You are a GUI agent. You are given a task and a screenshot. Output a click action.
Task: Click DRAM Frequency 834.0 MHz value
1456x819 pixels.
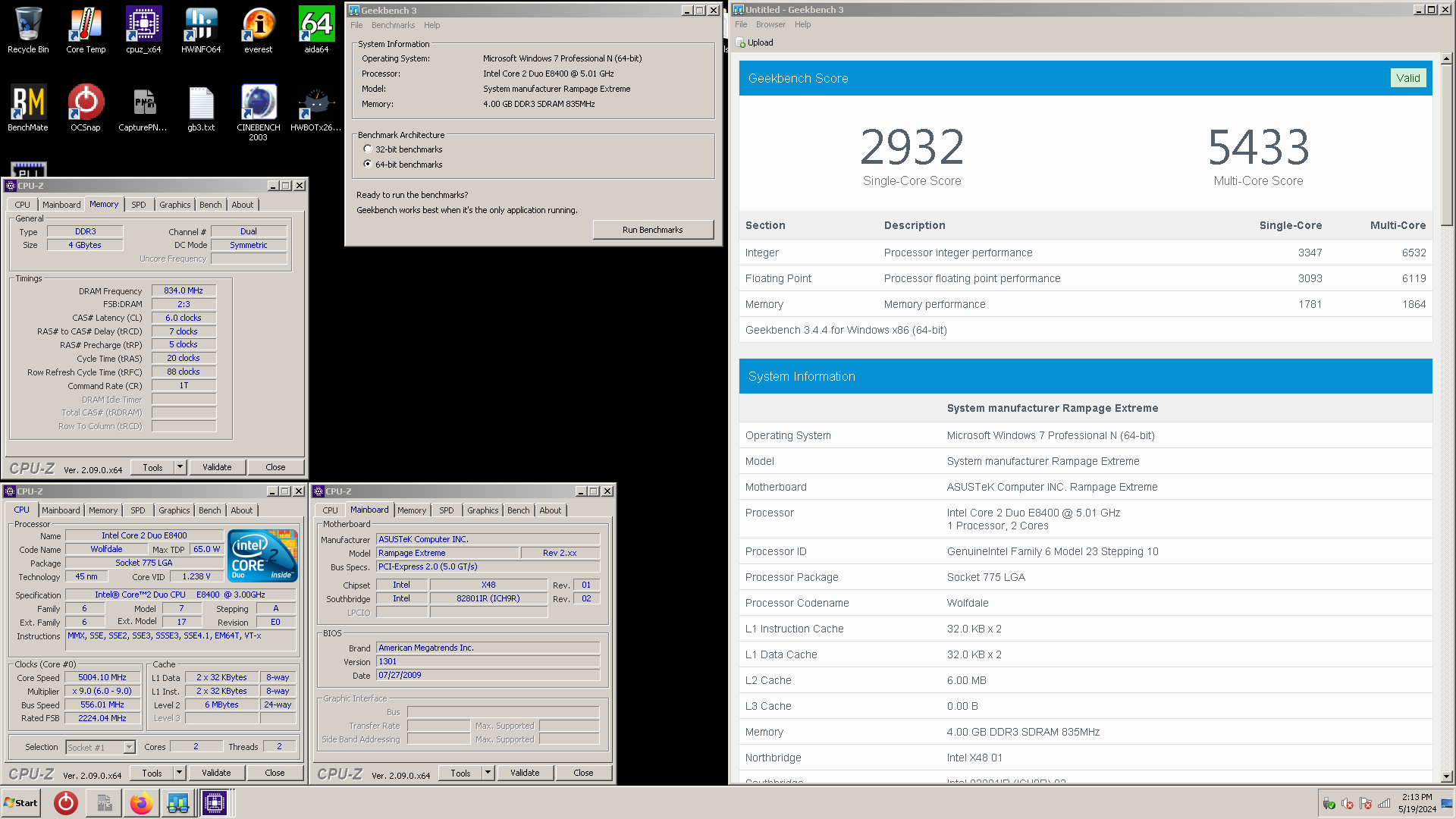pyautogui.click(x=184, y=290)
